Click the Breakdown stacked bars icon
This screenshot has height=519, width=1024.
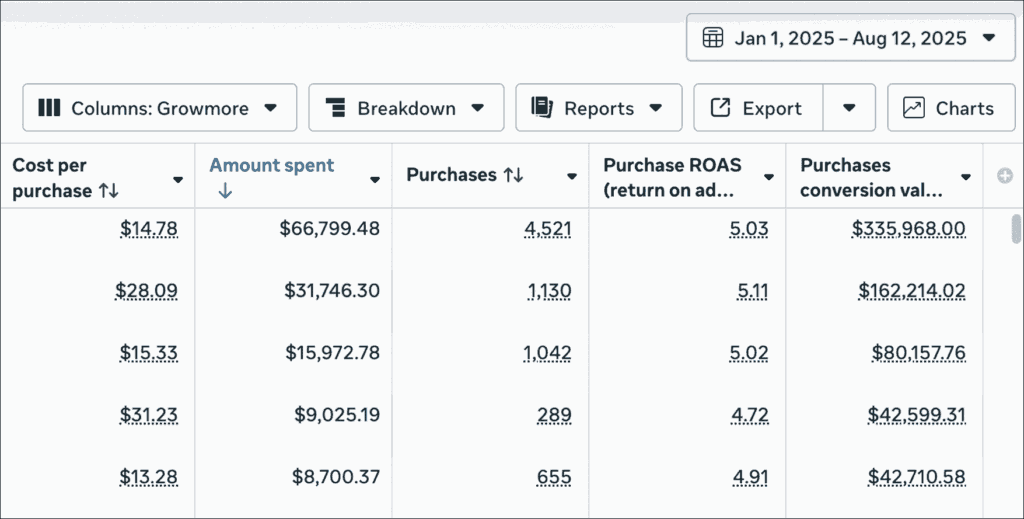pyautogui.click(x=336, y=108)
